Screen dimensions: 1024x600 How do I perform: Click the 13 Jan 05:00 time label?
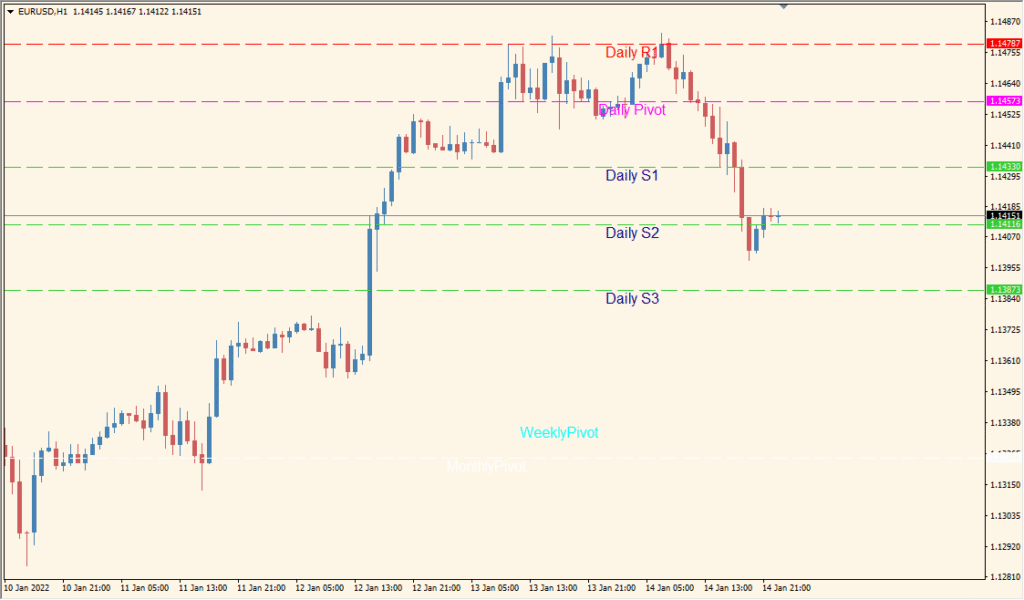click(x=494, y=588)
